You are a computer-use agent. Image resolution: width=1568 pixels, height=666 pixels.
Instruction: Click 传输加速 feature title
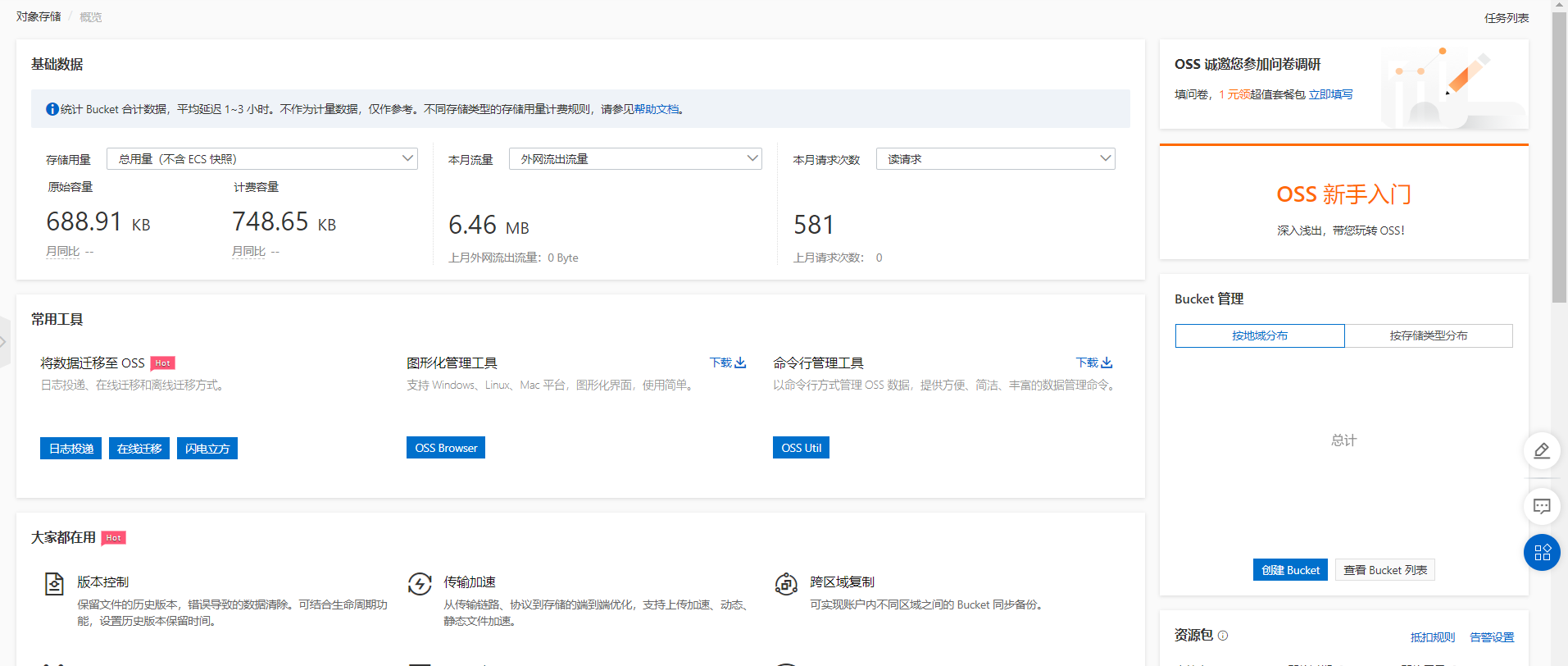point(470,582)
